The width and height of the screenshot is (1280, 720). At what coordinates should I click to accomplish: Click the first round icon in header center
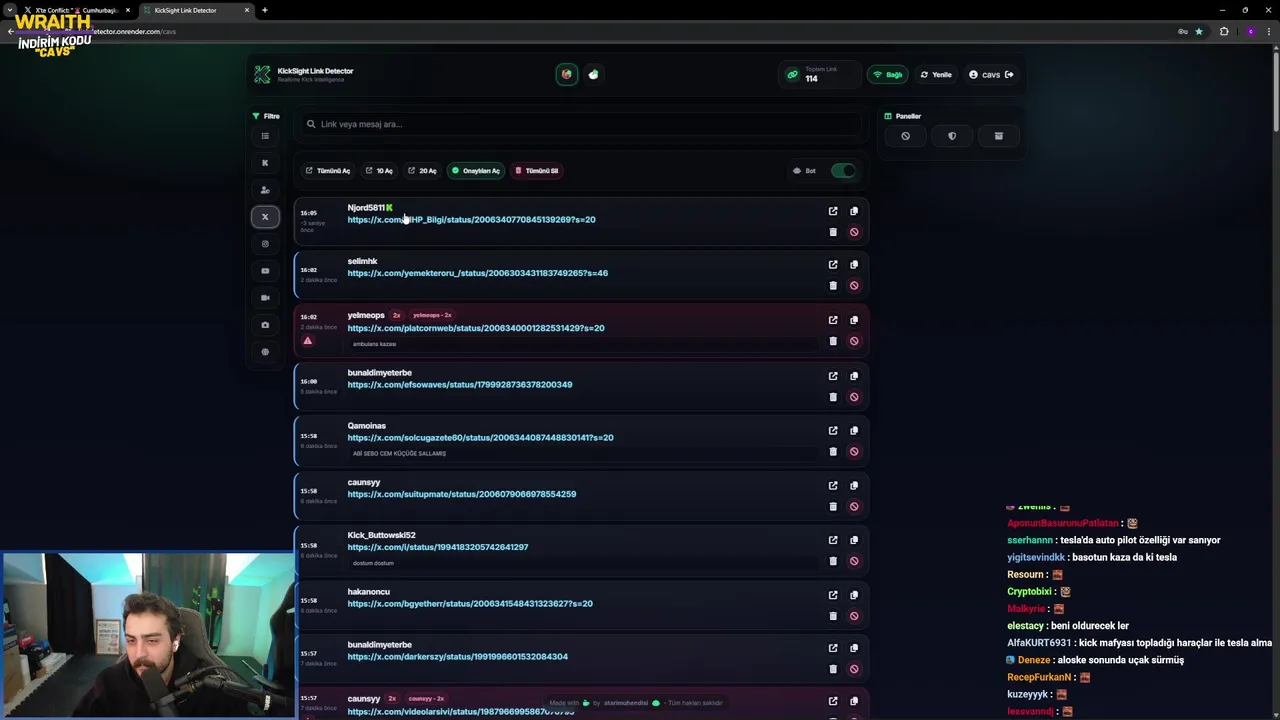[567, 74]
